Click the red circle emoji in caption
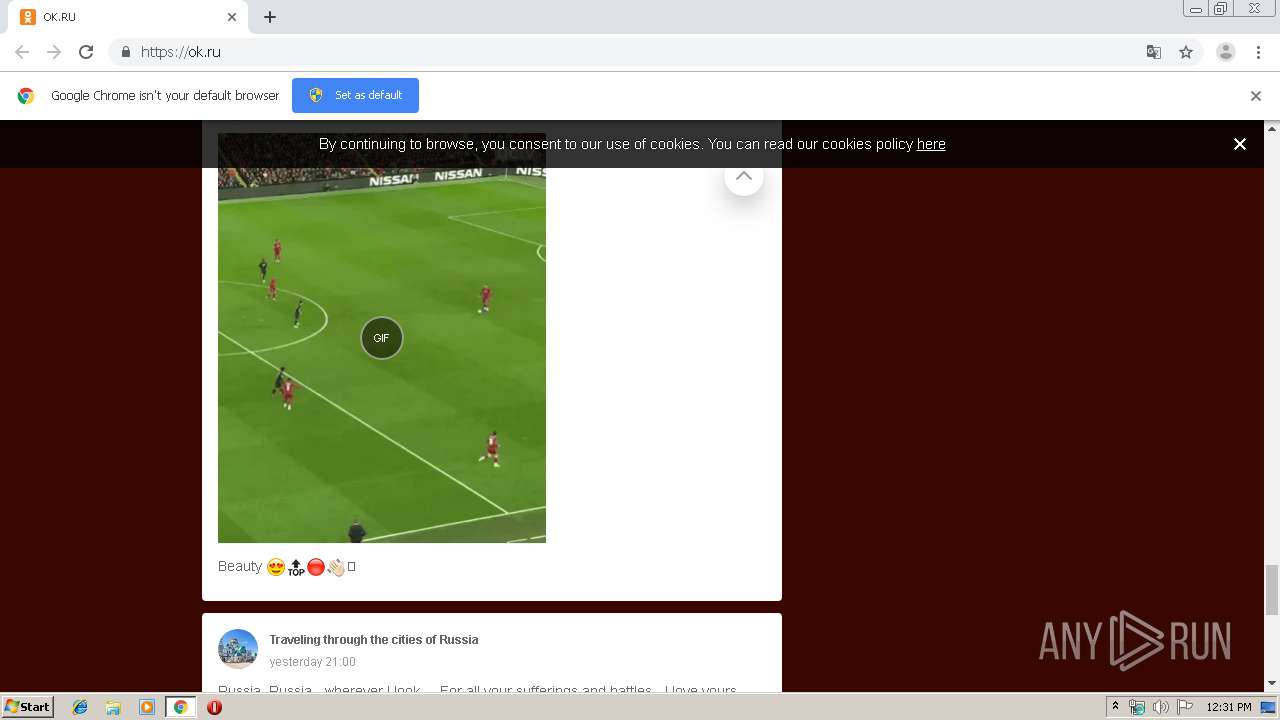1280x720 pixels. pos(316,567)
